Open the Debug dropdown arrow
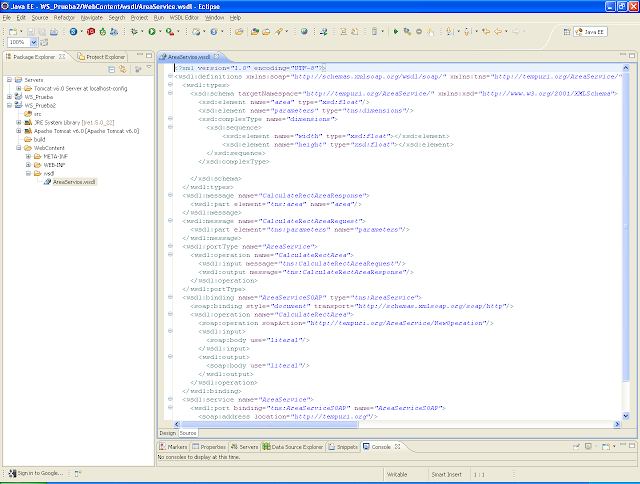Screen dimensions: 640x484 (x=142, y=31)
